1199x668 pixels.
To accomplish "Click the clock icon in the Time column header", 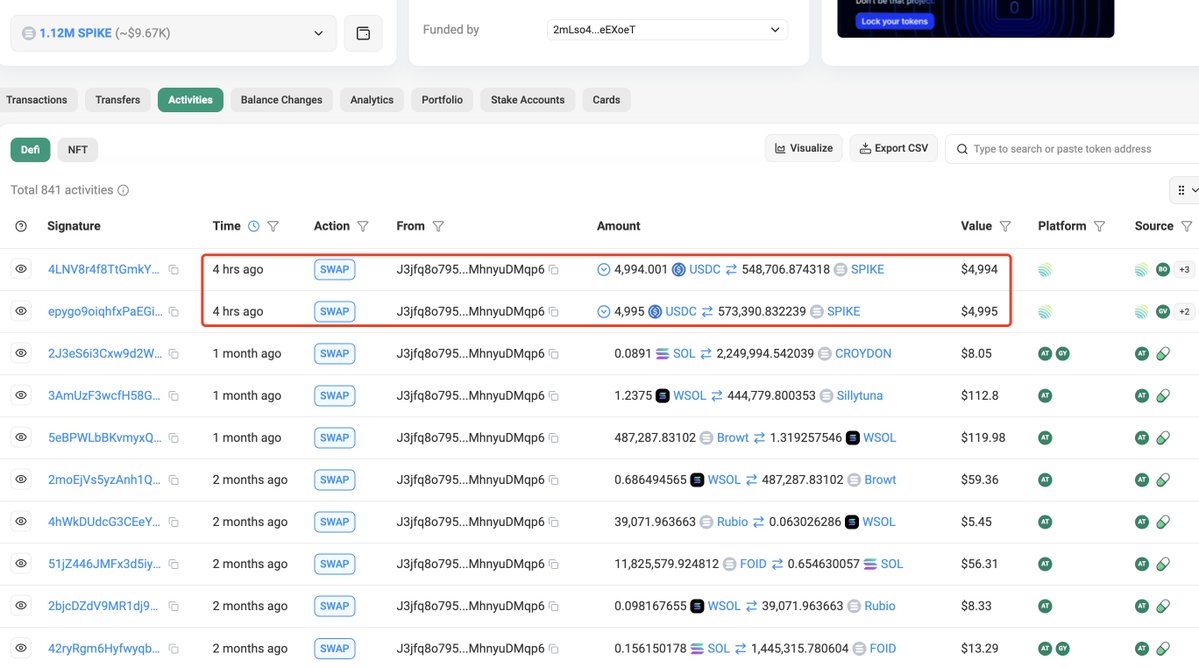I will (x=253, y=226).
